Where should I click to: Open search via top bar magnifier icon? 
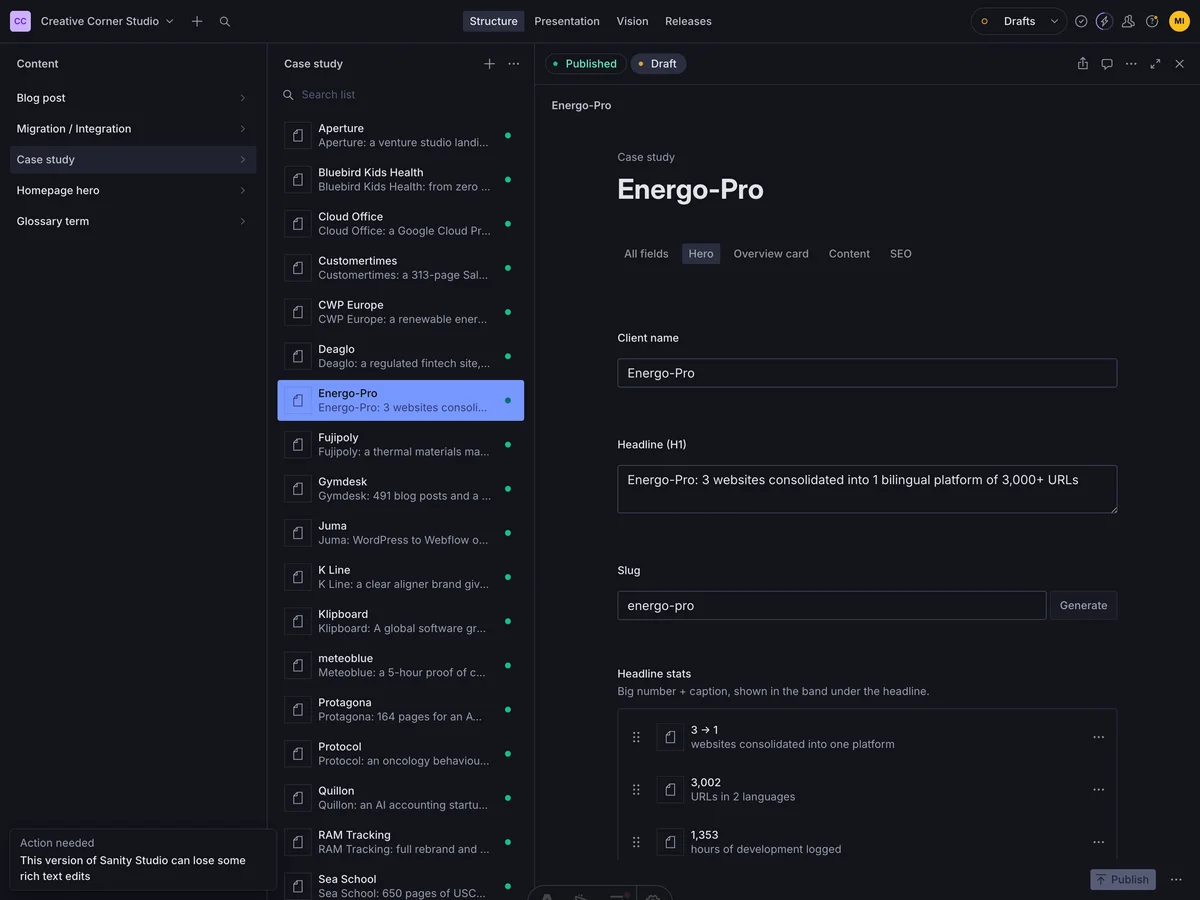(x=225, y=21)
